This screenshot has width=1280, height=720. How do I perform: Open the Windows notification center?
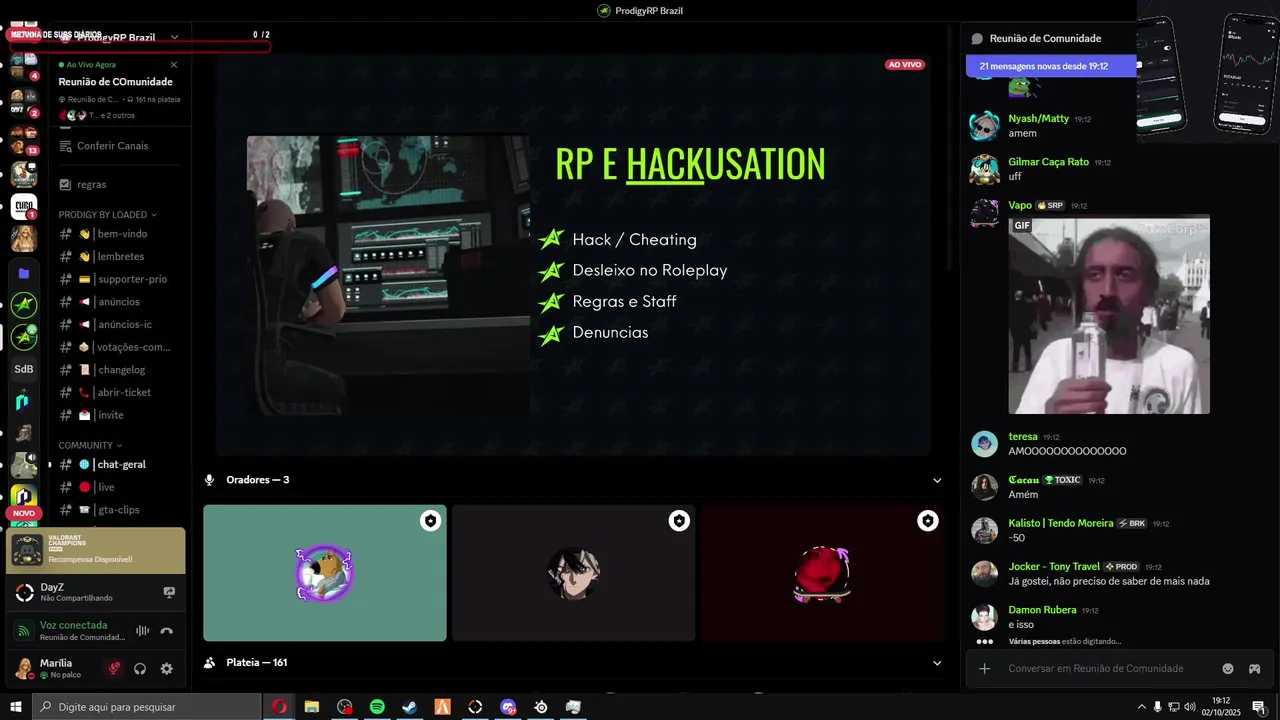[x=1259, y=707]
